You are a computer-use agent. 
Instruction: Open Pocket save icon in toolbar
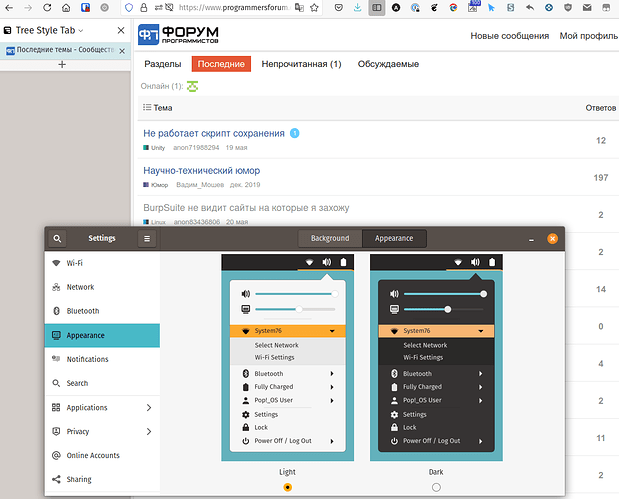pyautogui.click(x=338, y=8)
